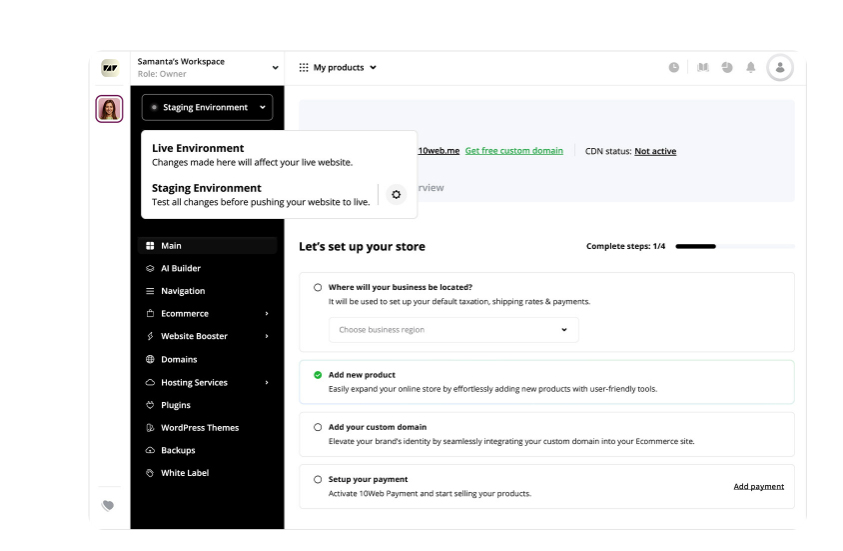This screenshot has width=843, height=551.
Task: Select the 'Add your custom domain' radio circle
Action: (x=318, y=427)
